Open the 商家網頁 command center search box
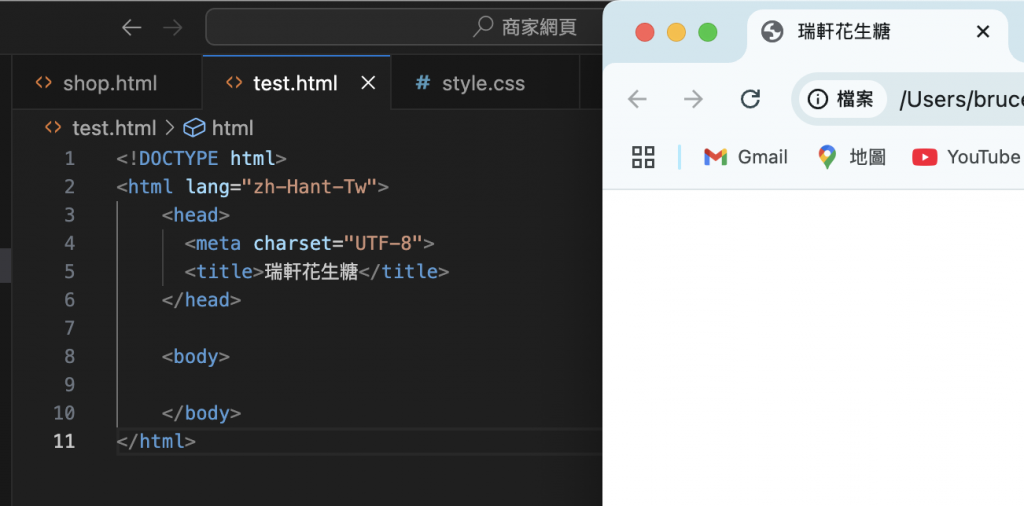 (400, 27)
